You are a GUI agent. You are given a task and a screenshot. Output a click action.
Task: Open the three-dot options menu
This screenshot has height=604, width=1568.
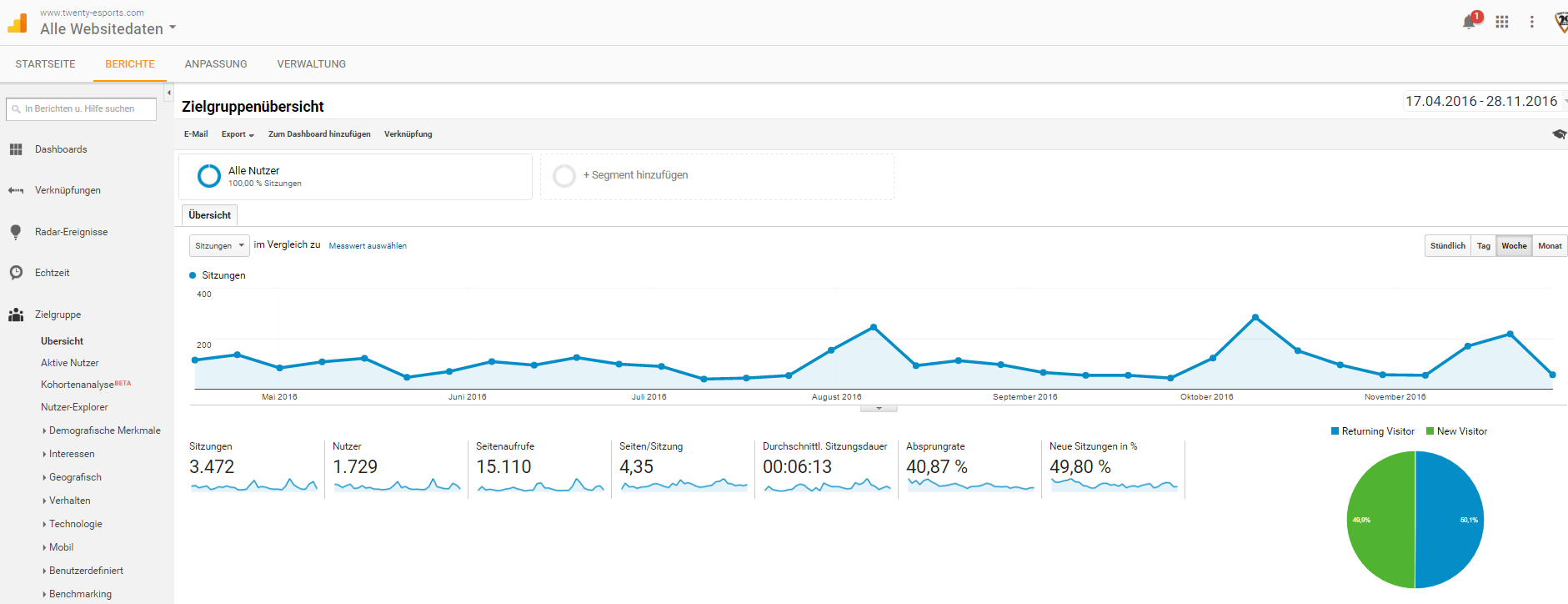[1531, 22]
